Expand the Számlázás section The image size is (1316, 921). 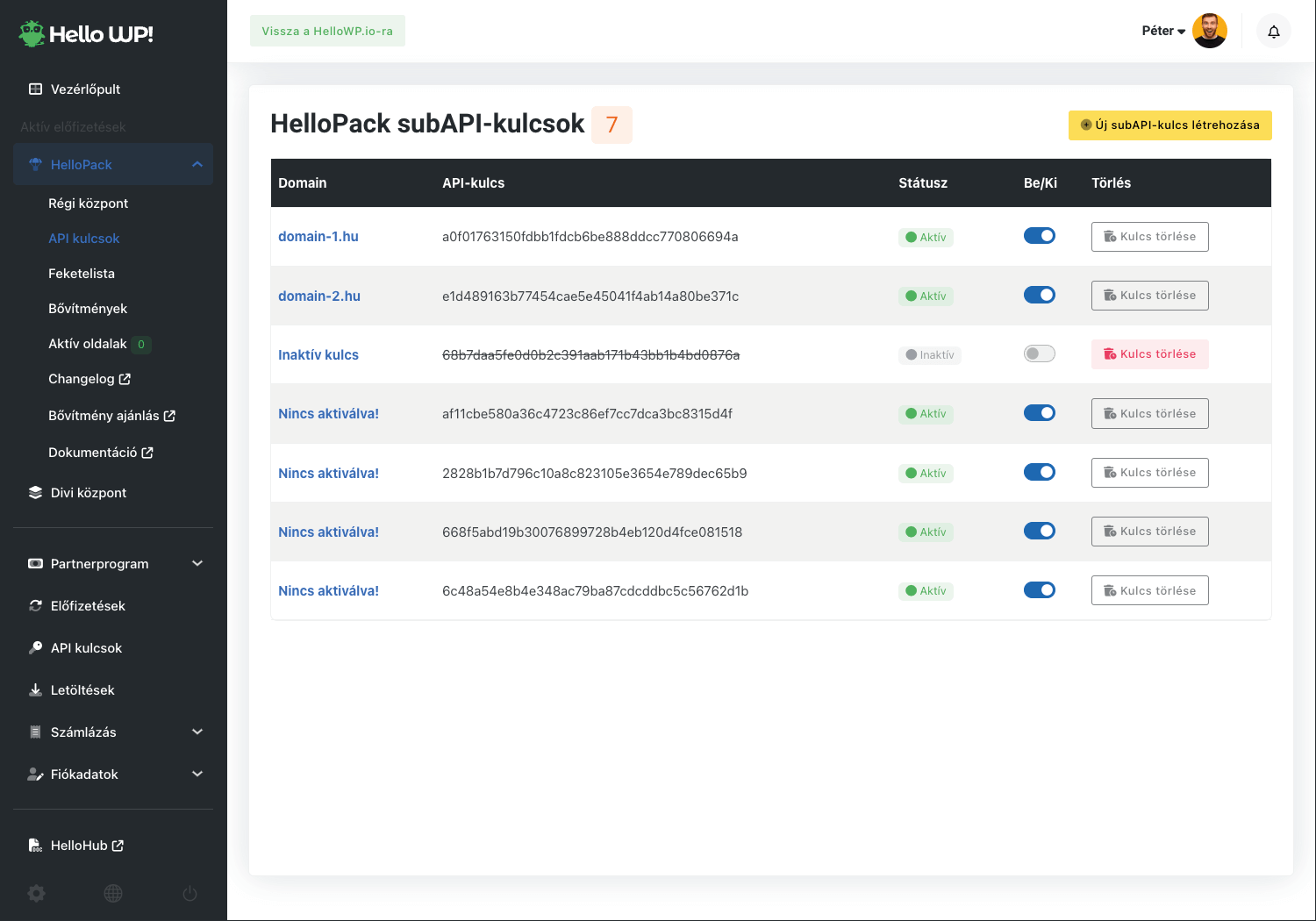point(197,732)
